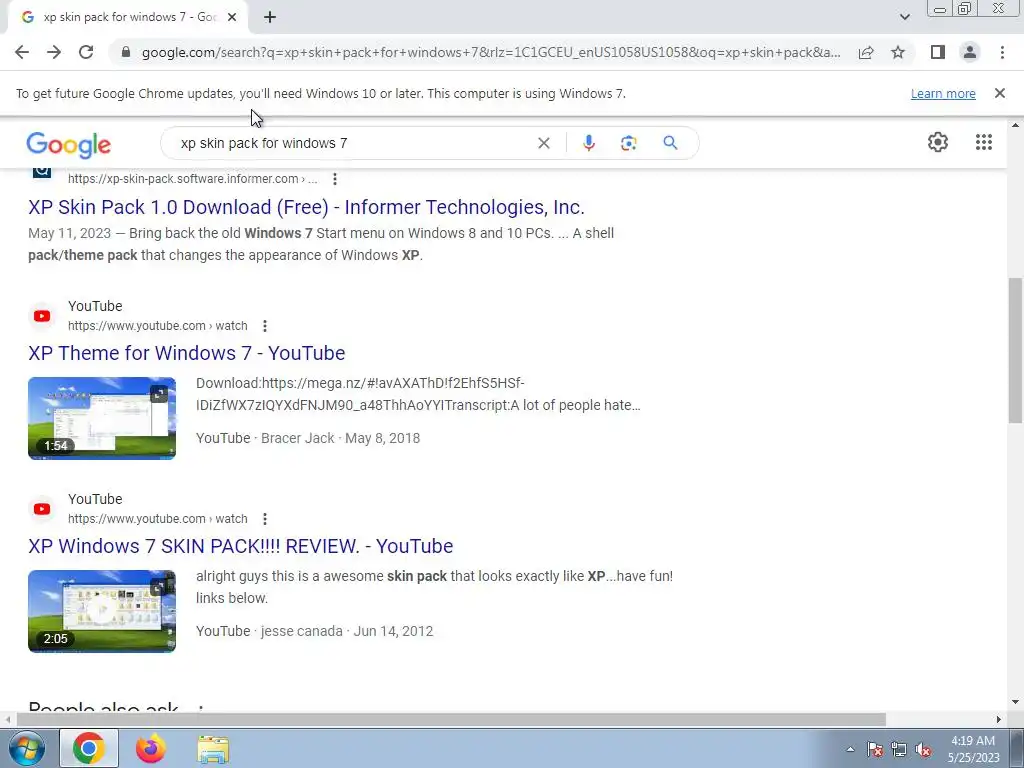Go back to the previous page

[22, 52]
